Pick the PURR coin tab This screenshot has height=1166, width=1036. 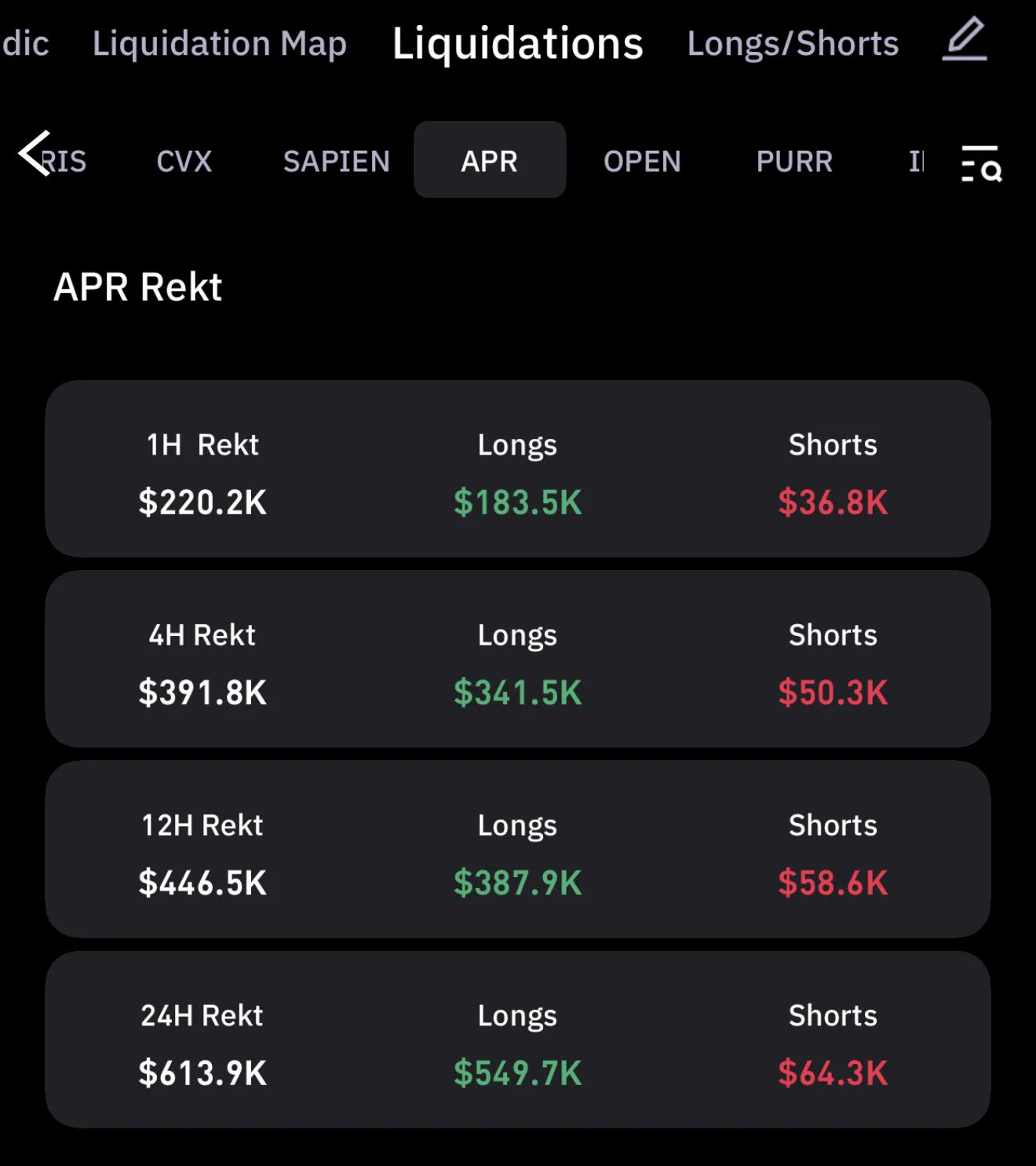[794, 161]
